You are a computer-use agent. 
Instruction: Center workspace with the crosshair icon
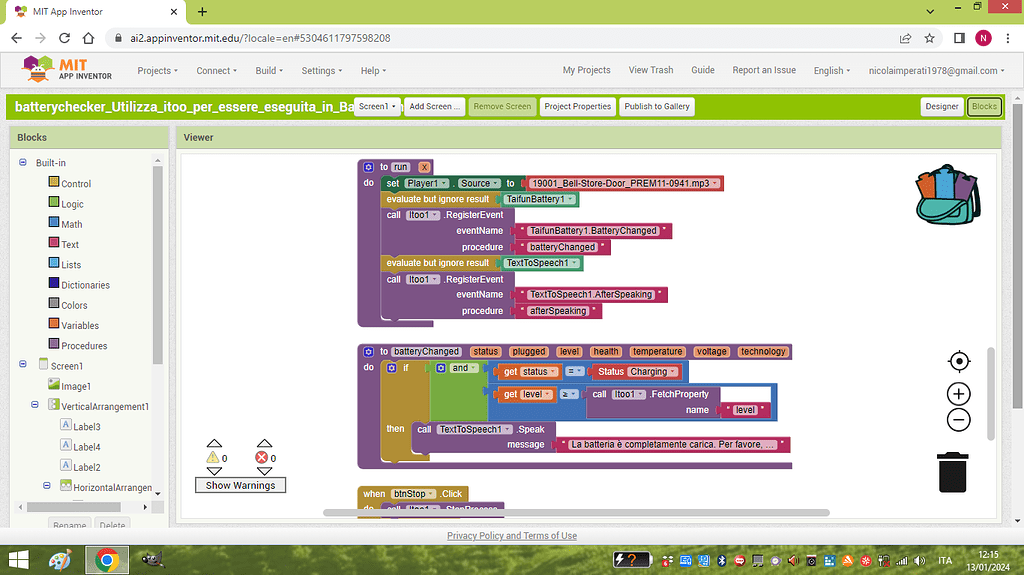click(x=958, y=361)
